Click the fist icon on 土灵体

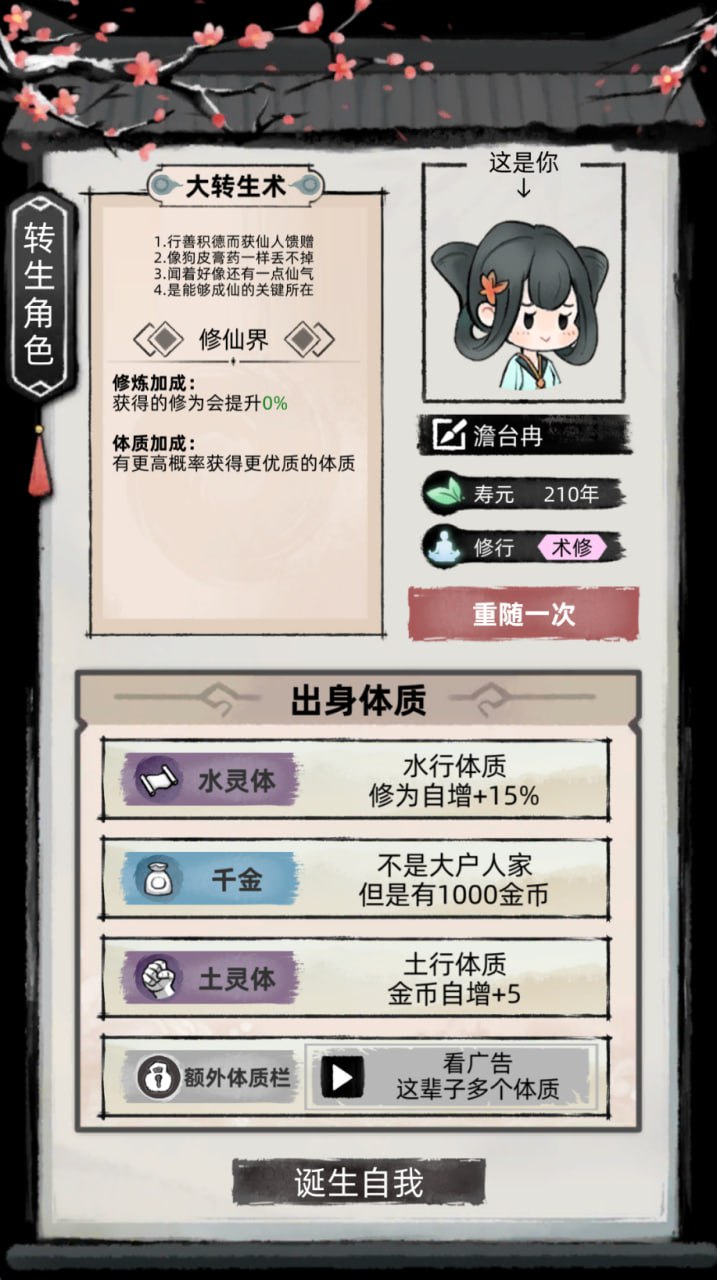click(156, 977)
